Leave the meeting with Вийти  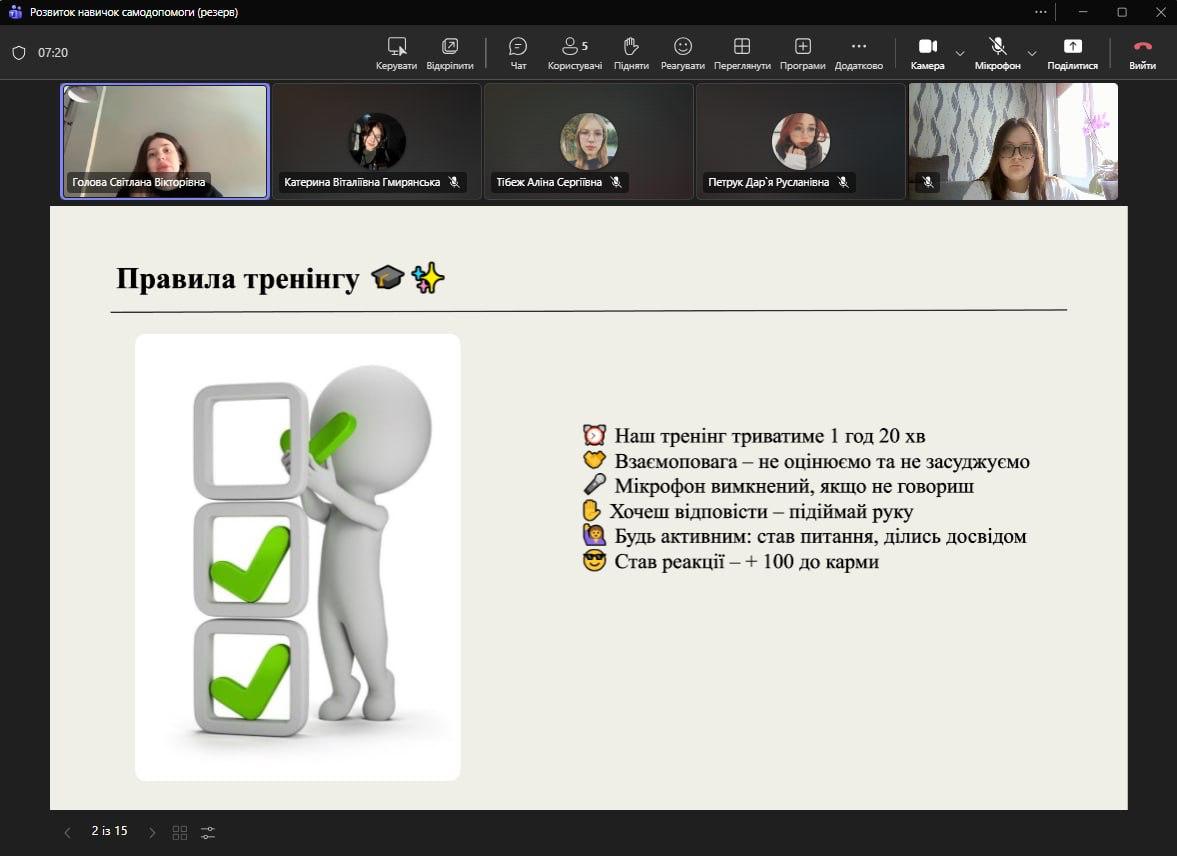[1142, 53]
